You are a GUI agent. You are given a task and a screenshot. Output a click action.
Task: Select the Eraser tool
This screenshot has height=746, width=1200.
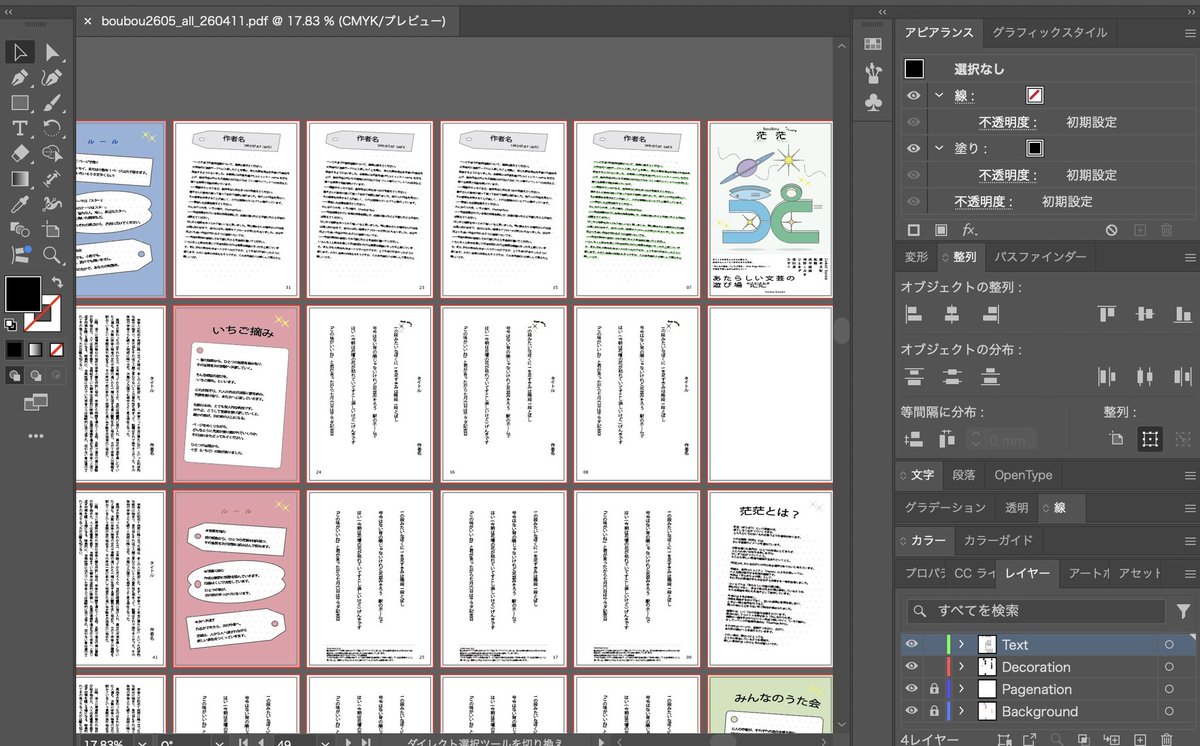(x=20, y=153)
